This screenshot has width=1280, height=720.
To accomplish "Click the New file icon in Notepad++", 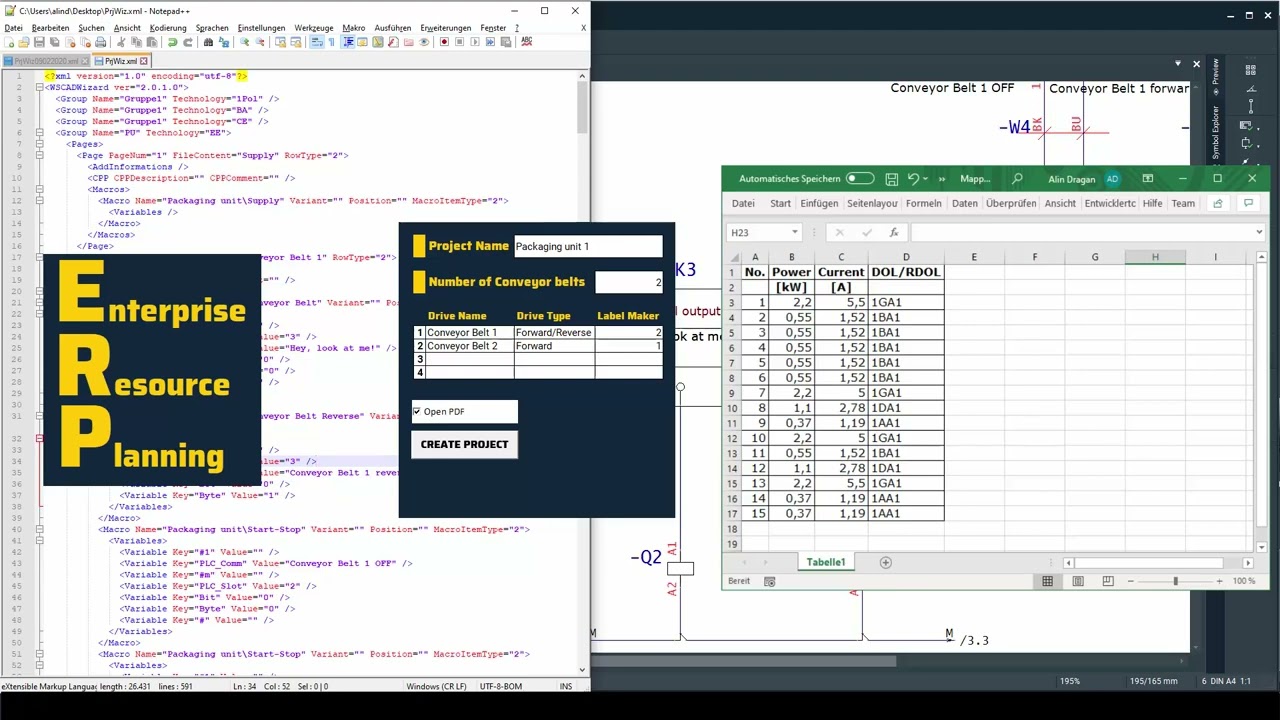I will point(8,42).
